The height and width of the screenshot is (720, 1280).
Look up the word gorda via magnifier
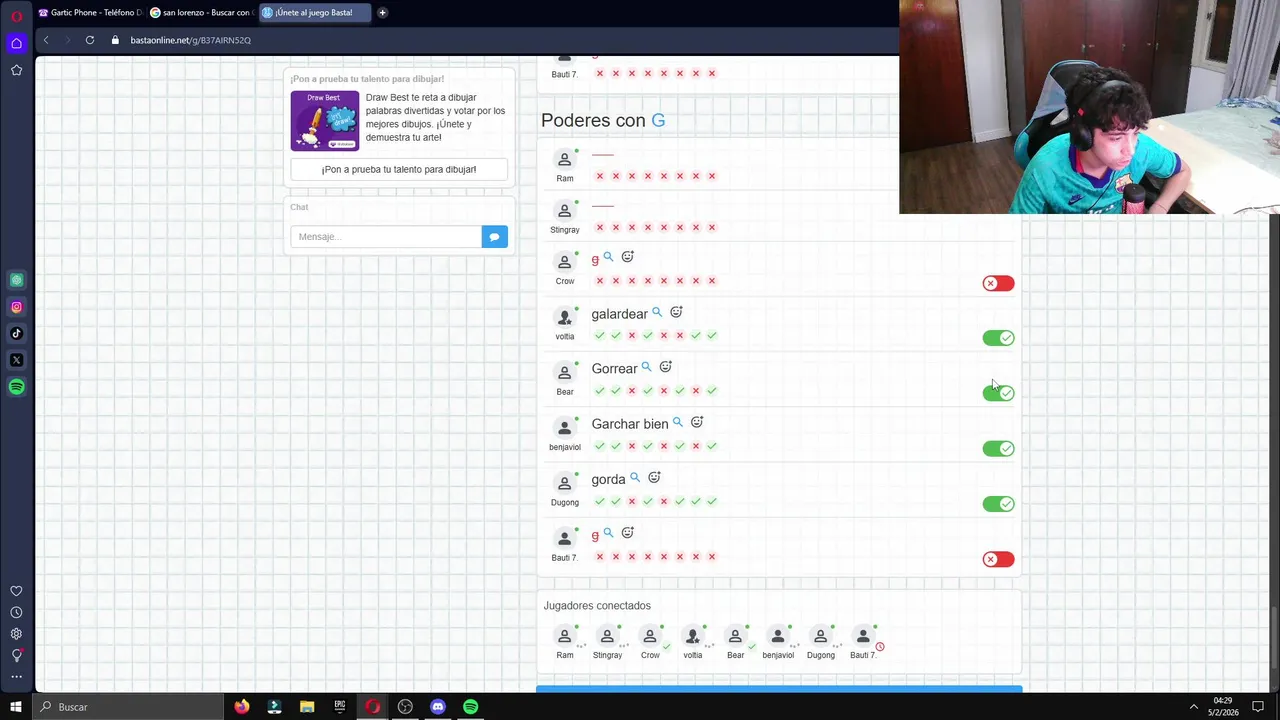(x=635, y=478)
